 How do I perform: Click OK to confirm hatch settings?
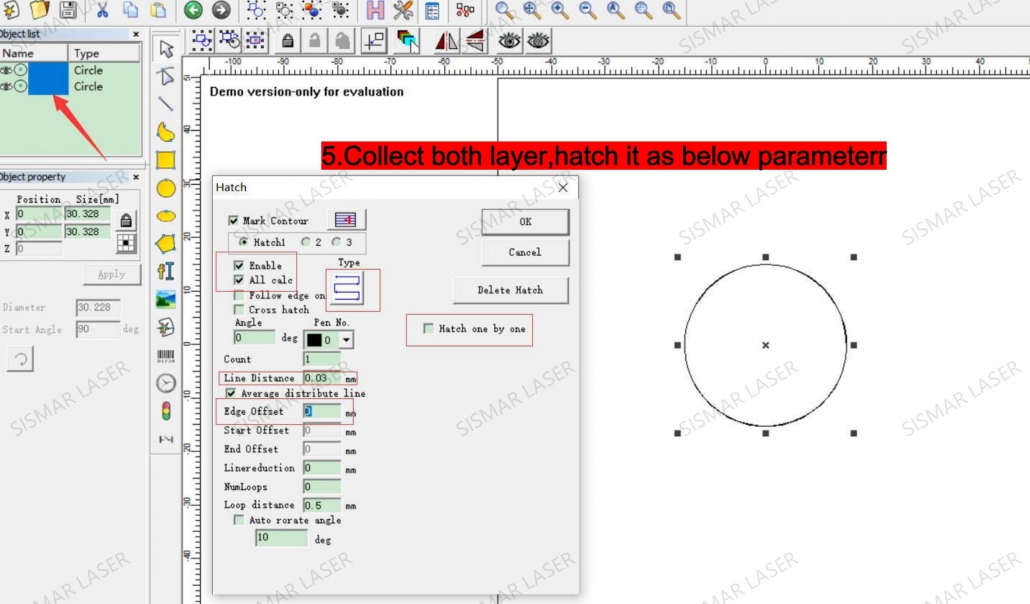525,221
